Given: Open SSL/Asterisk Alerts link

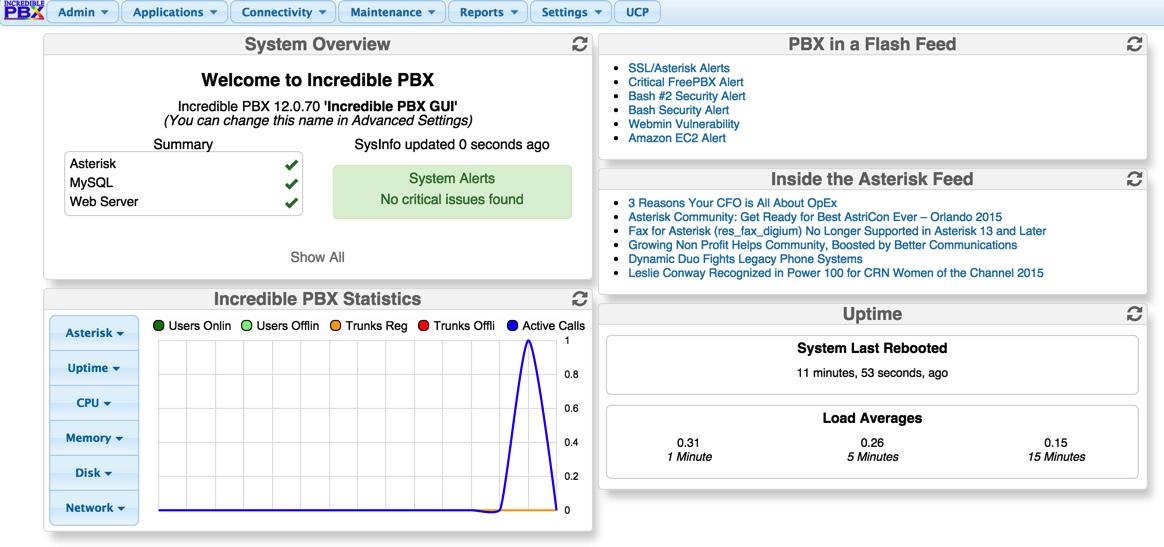Looking at the screenshot, I should [679, 68].
